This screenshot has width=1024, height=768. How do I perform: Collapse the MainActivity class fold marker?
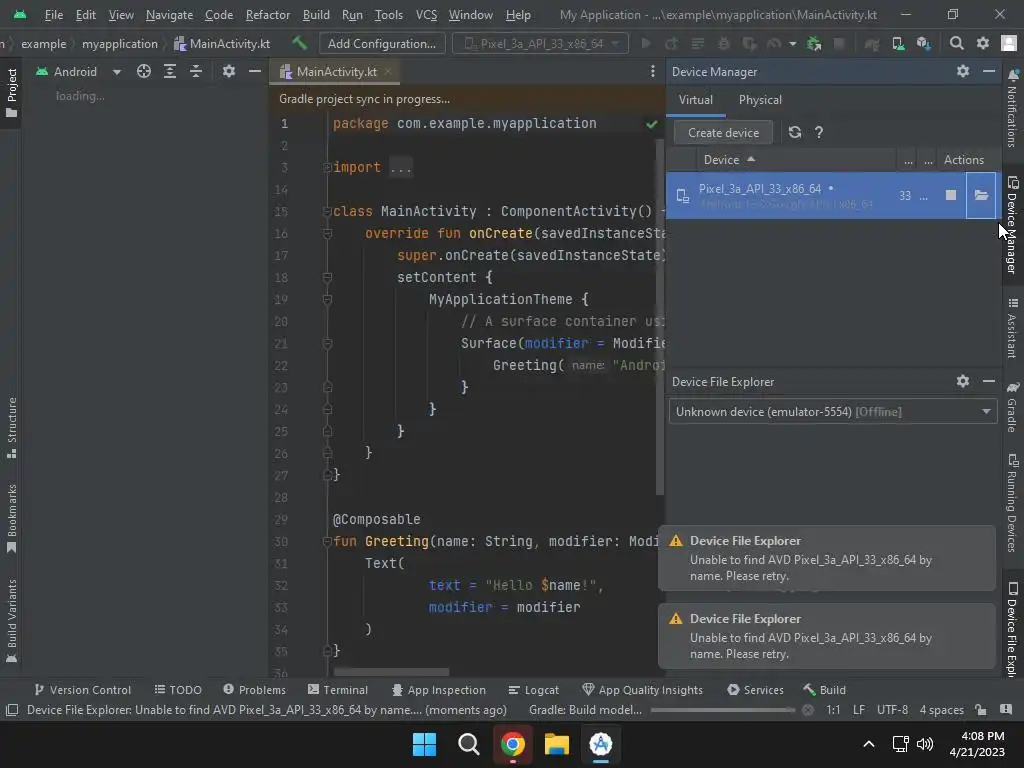pyautogui.click(x=327, y=211)
